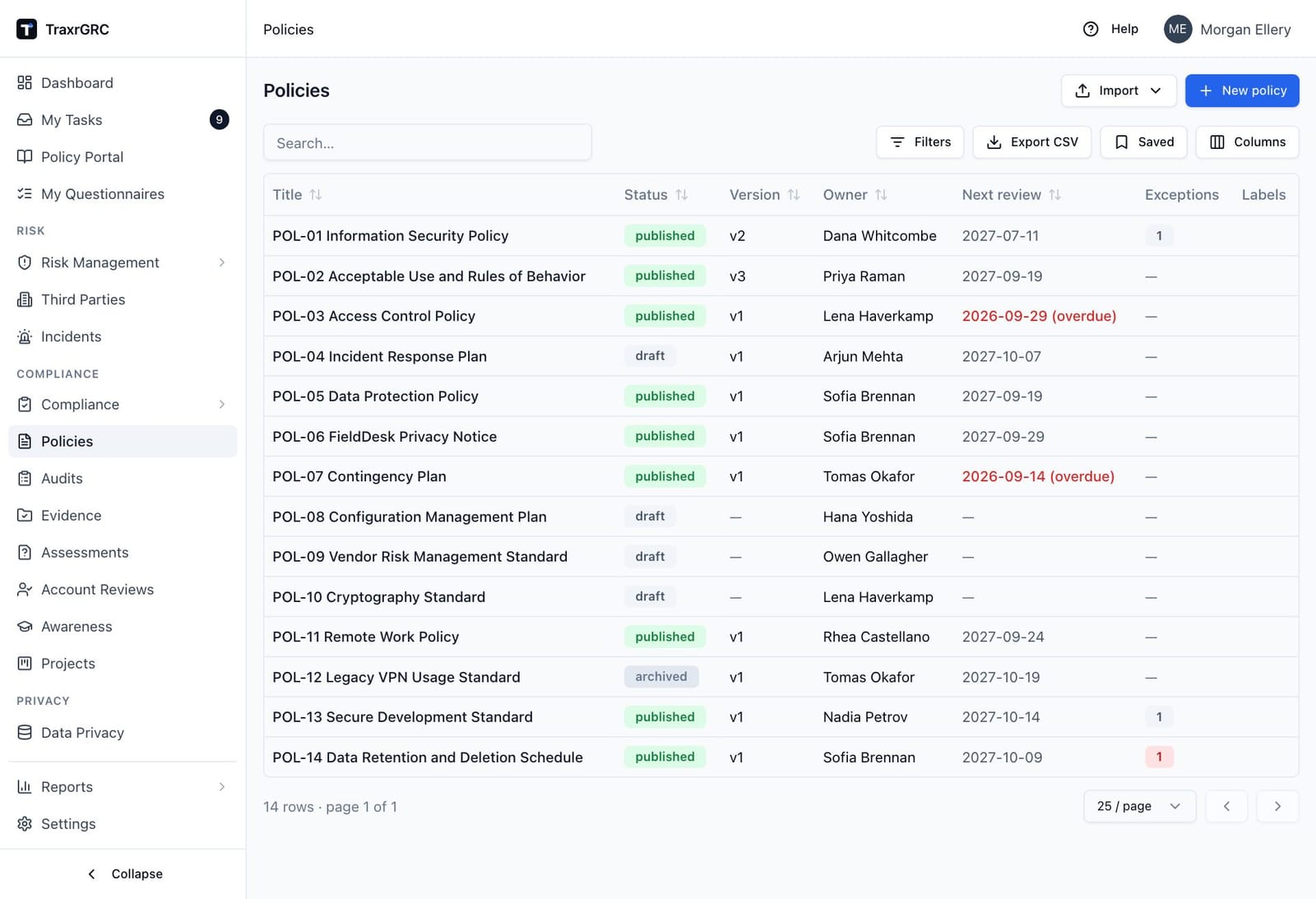
Task: Expand the Compliance submenu chevron
Action: coord(222,404)
